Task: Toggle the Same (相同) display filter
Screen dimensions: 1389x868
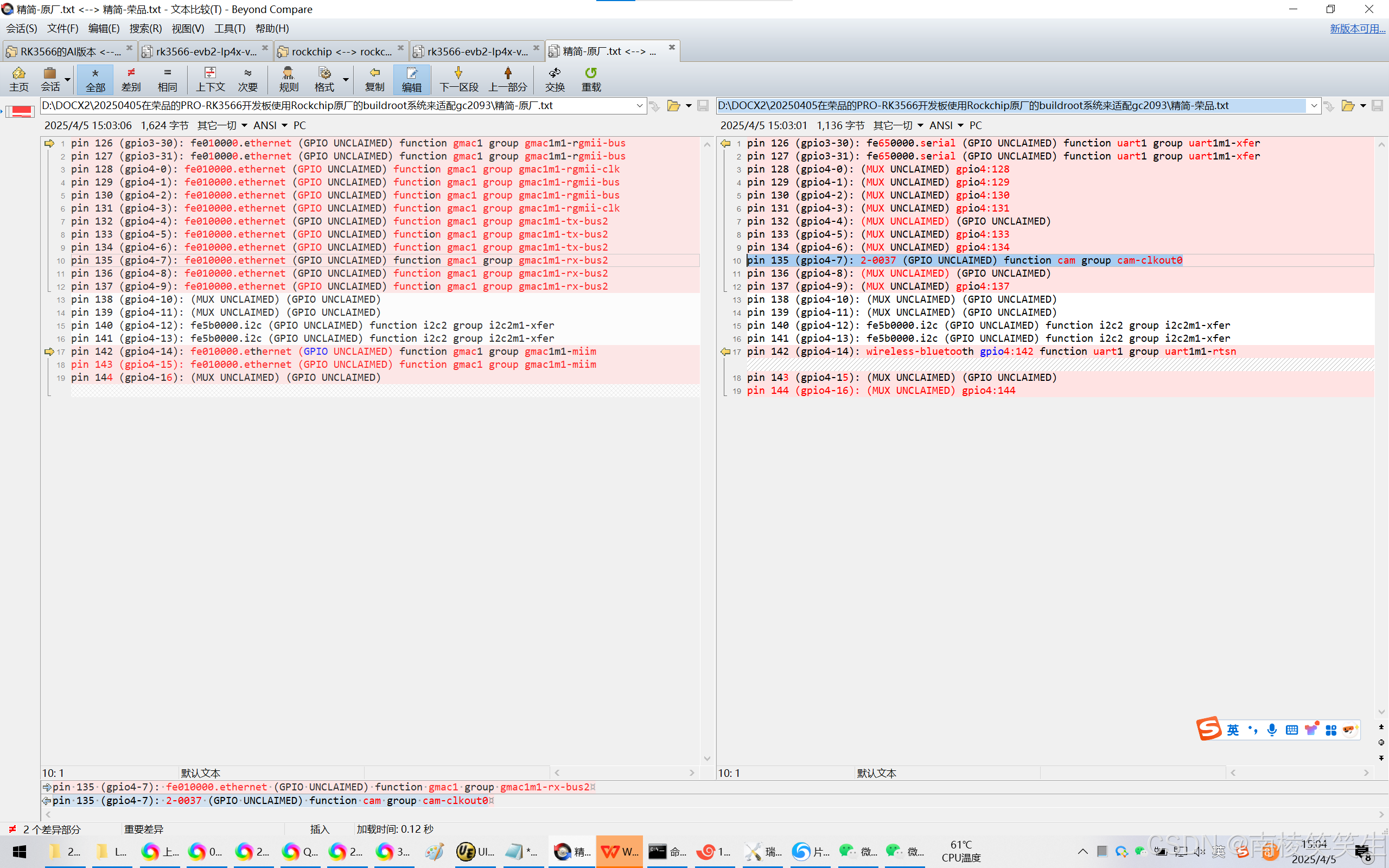Action: [x=167, y=79]
